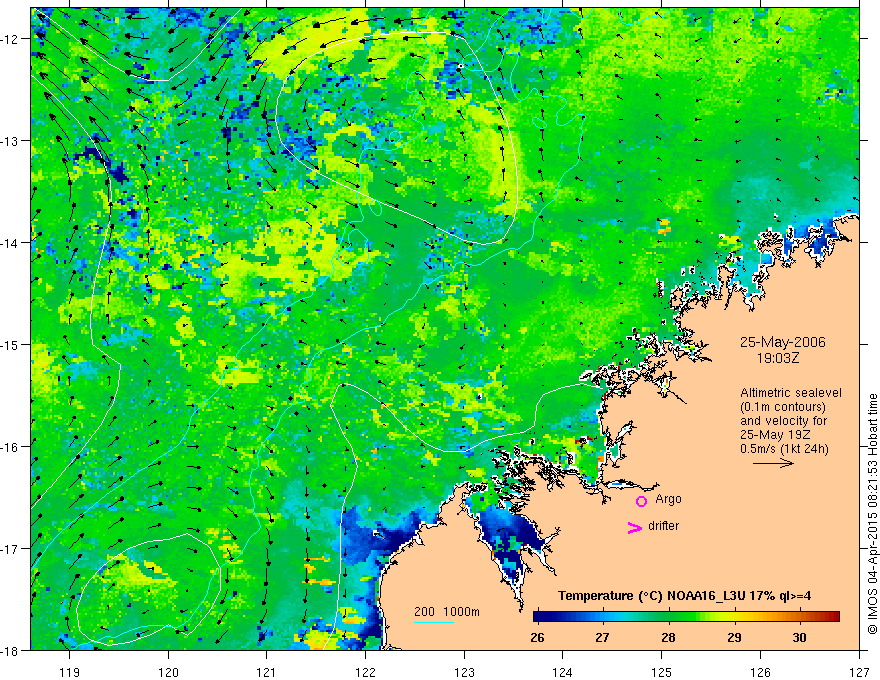Click the longitude axis label '124'
The height and width of the screenshot is (680, 880).
coord(562,672)
